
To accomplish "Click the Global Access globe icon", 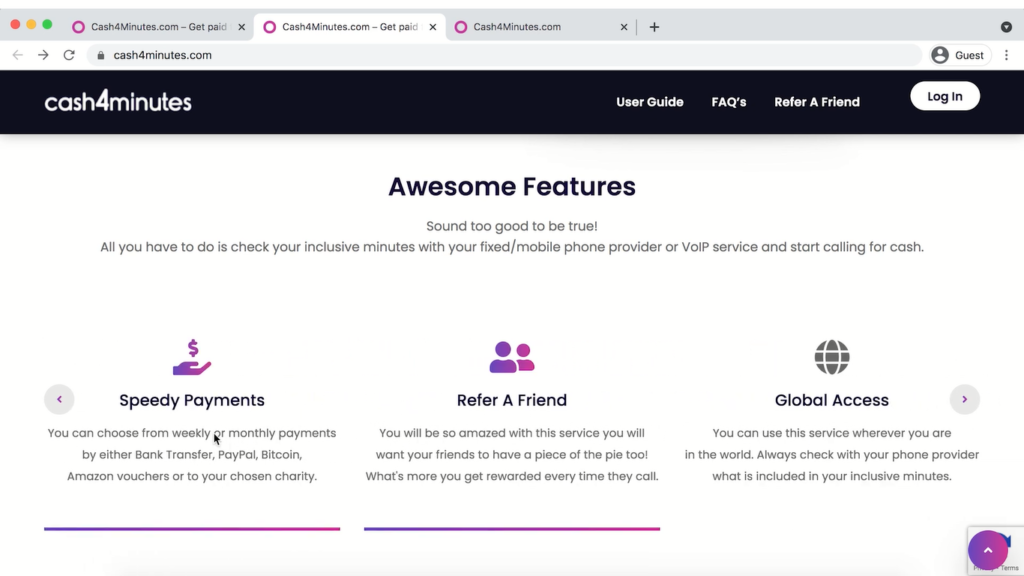I will (x=831, y=357).
